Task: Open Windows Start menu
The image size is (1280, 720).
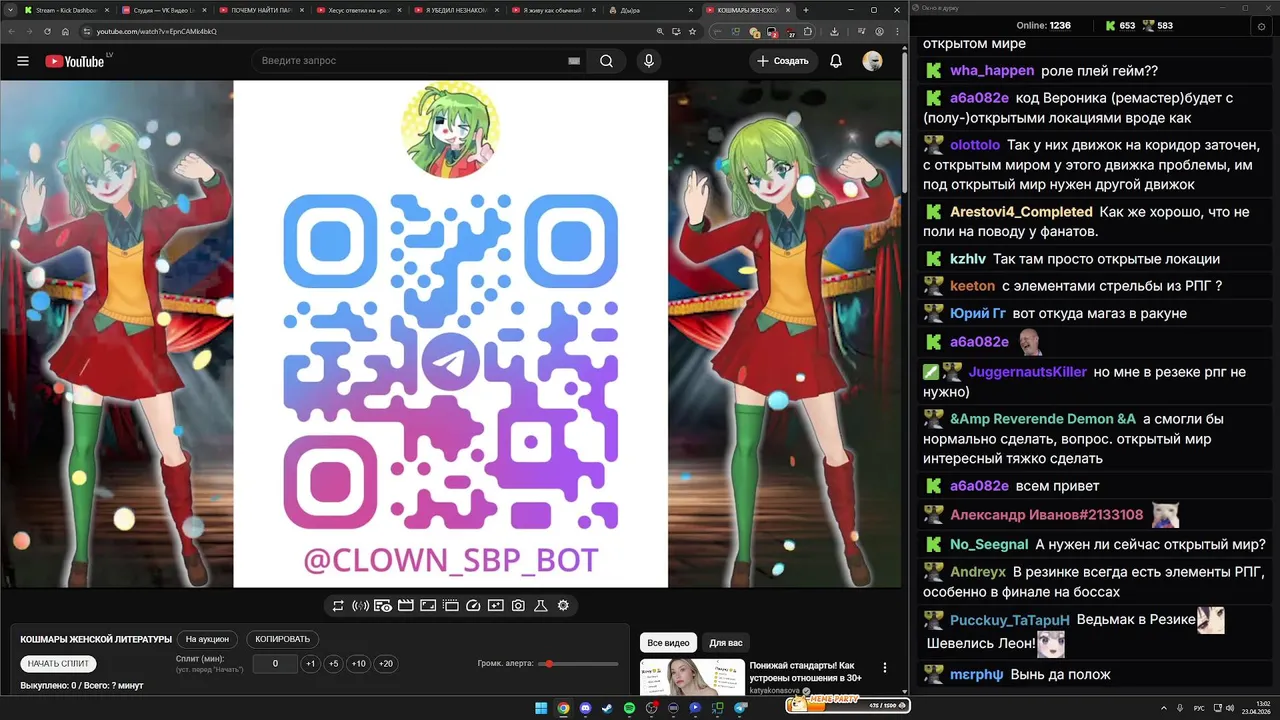Action: coord(541,708)
